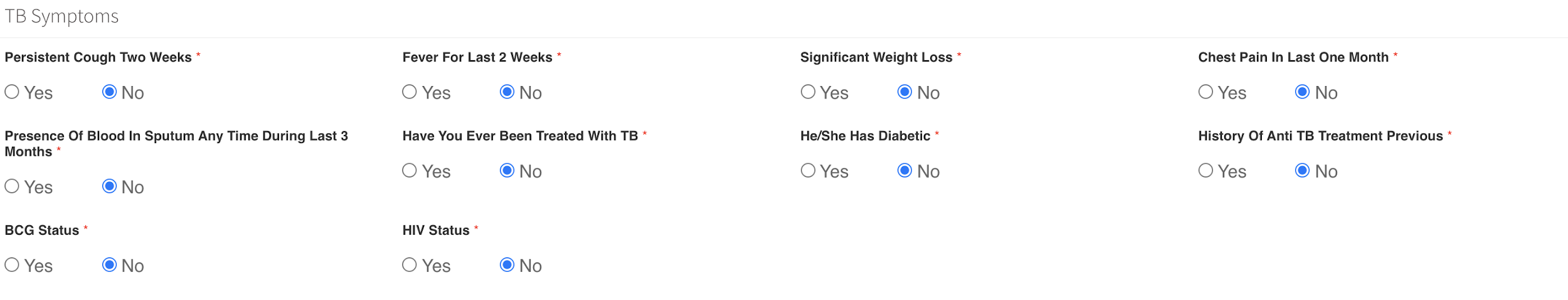This screenshot has height=300, width=1568.
Task: Pick No for Presence Of Blood In Sputum
Action: point(109,186)
